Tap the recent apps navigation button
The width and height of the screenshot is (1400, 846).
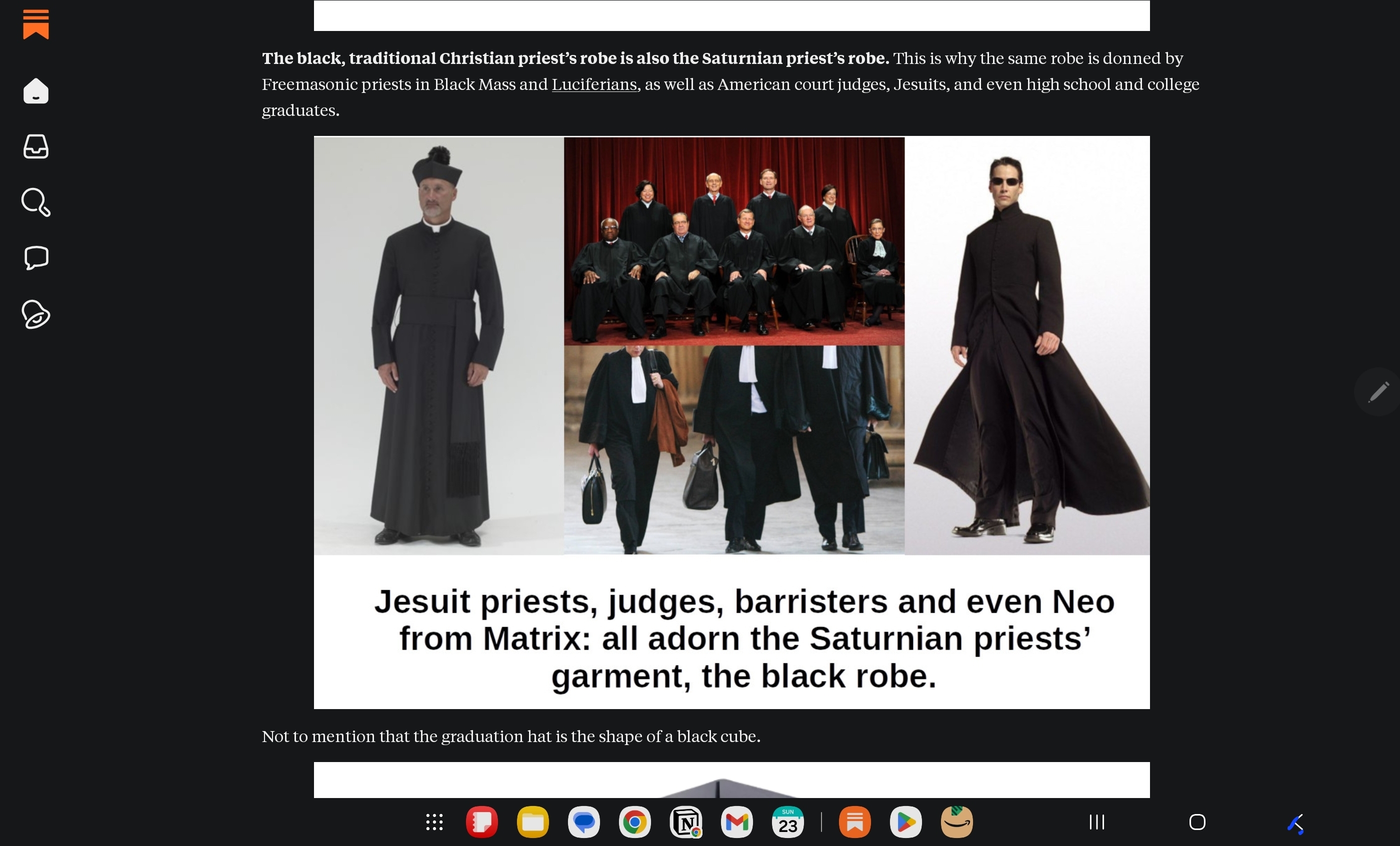[1096, 822]
